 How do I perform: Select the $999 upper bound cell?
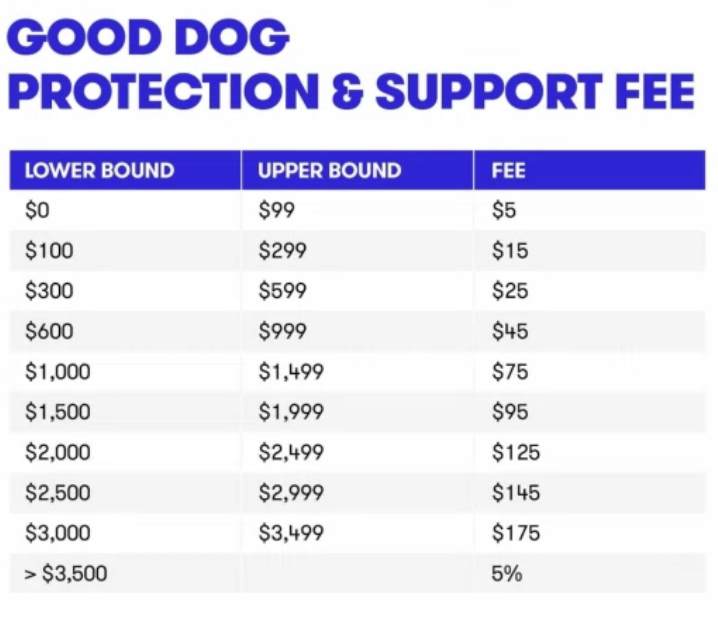(283, 332)
